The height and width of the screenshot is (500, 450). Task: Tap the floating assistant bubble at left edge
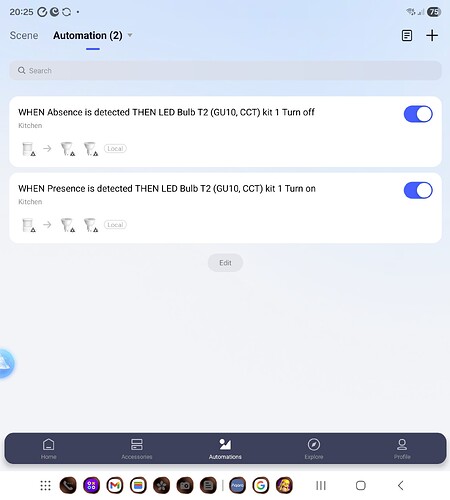point(6,363)
